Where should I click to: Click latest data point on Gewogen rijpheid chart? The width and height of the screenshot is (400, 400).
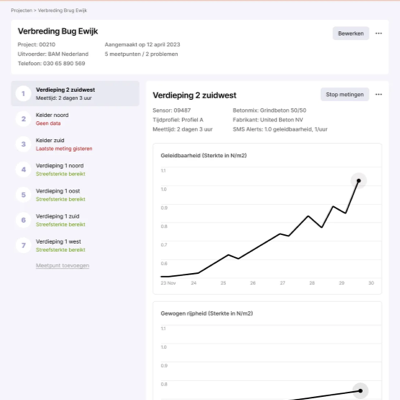click(360, 391)
